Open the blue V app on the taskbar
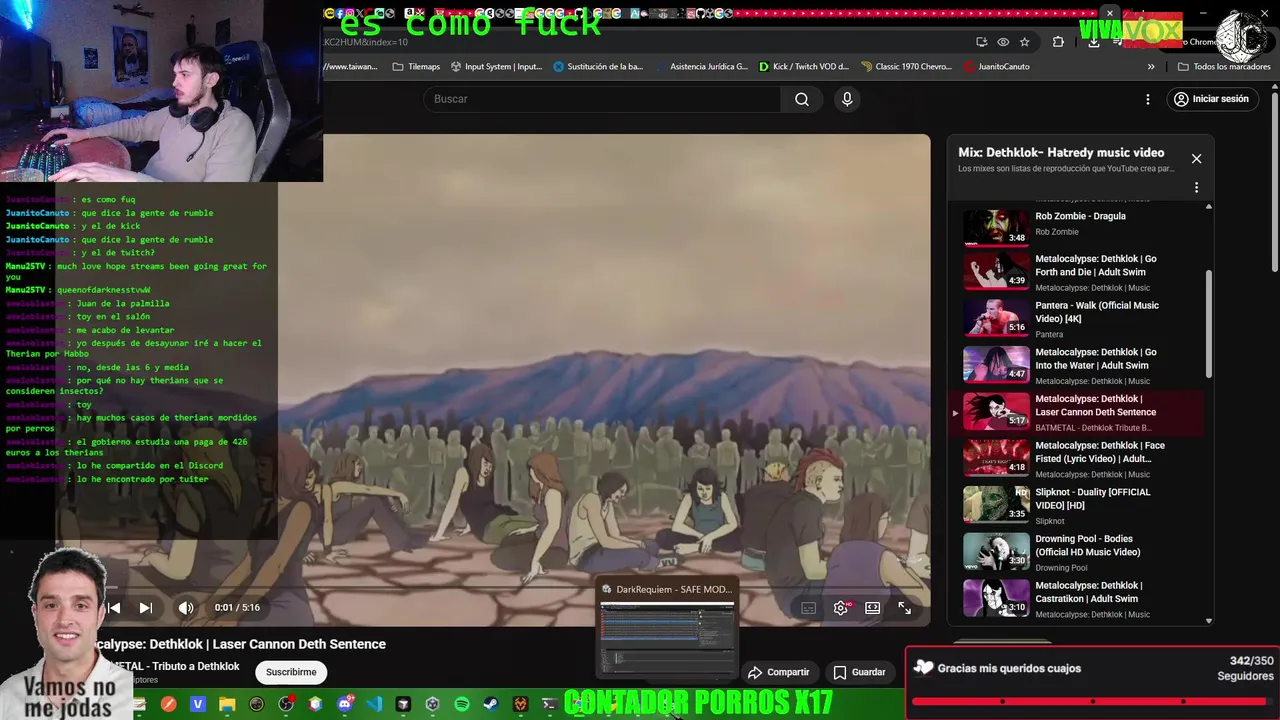This screenshot has width=1280, height=720. [x=198, y=705]
